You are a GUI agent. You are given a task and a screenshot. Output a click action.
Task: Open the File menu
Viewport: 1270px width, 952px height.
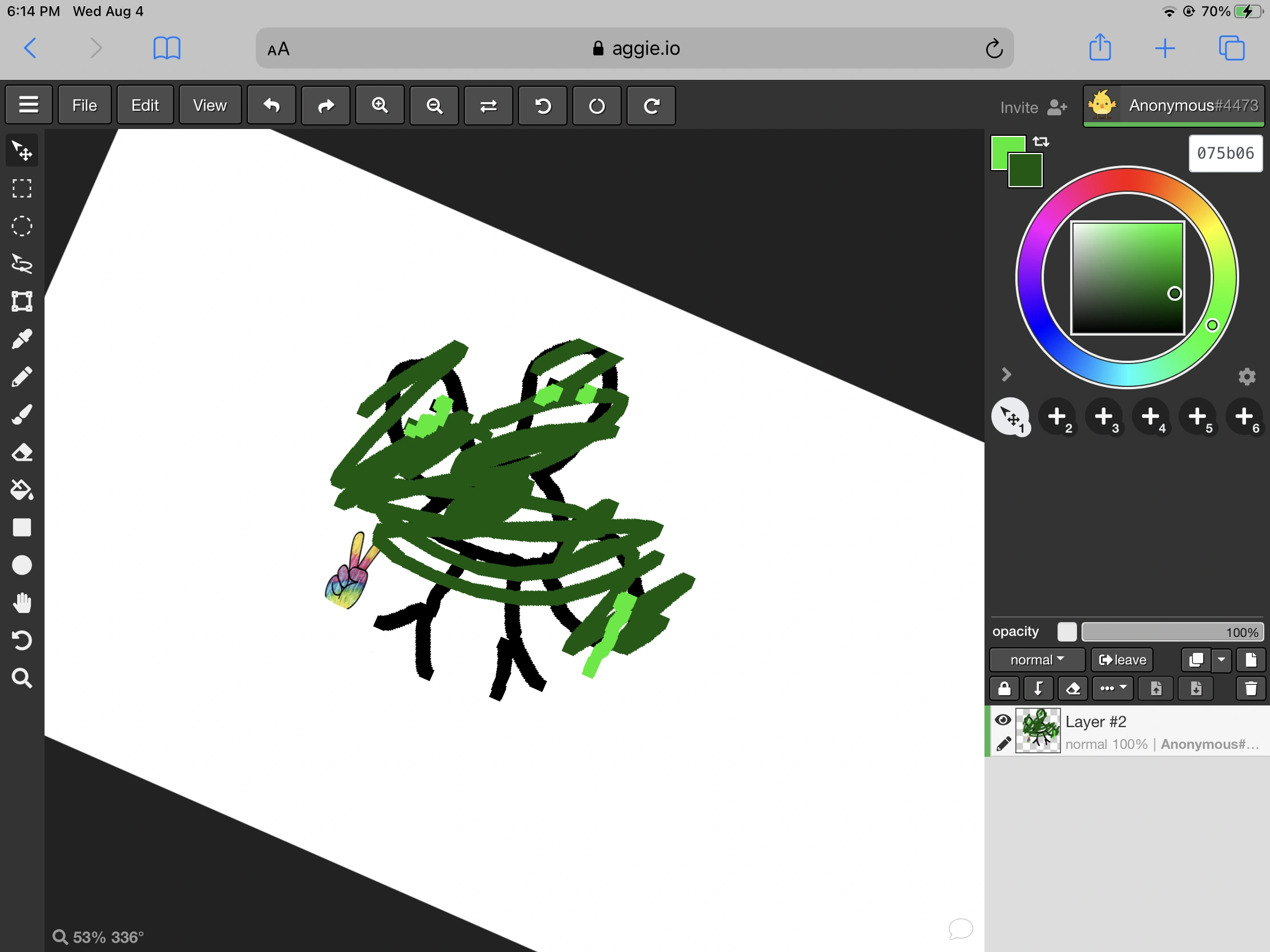point(85,106)
